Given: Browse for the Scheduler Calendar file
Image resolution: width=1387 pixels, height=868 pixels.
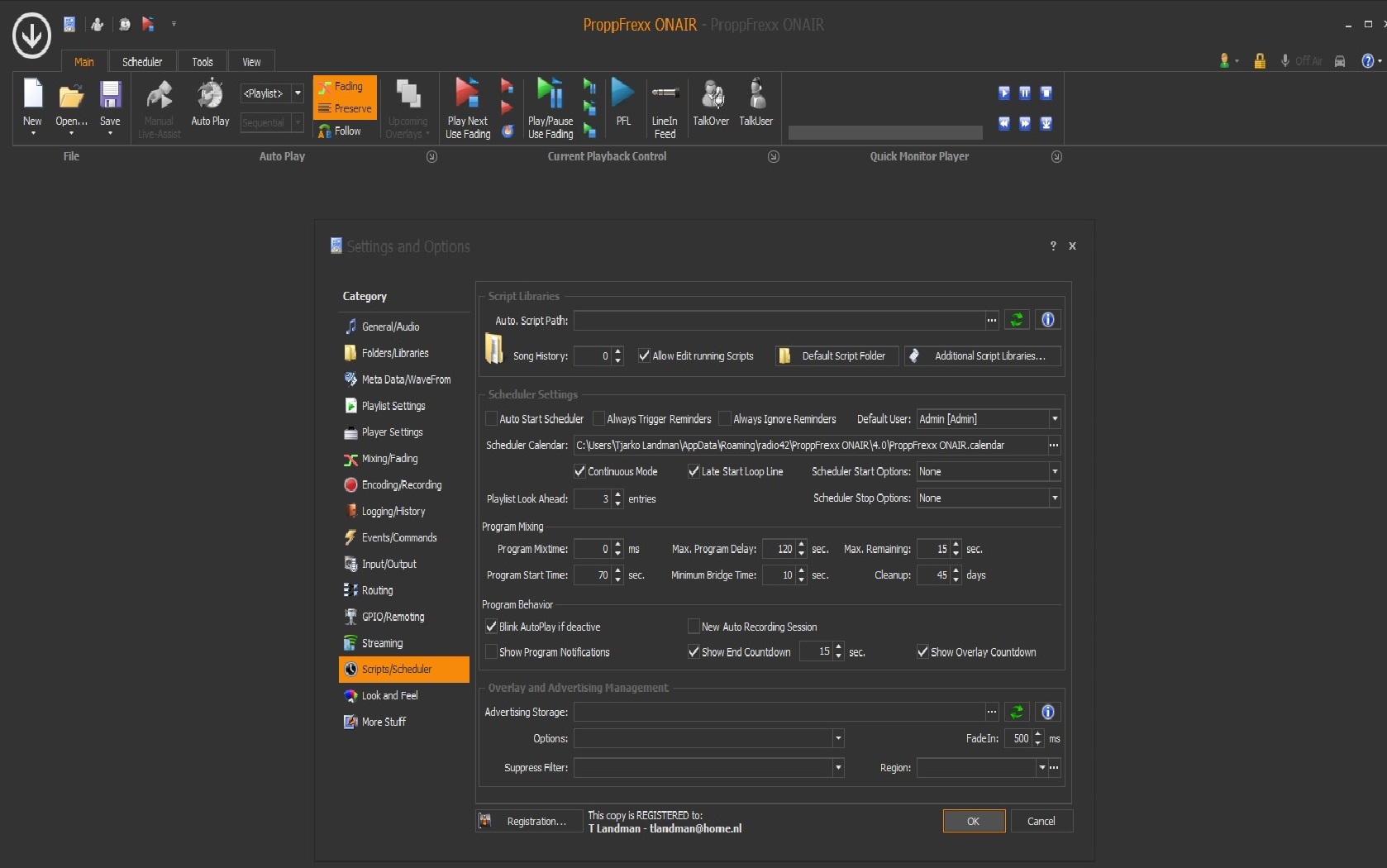Looking at the screenshot, I should click(x=1054, y=446).
